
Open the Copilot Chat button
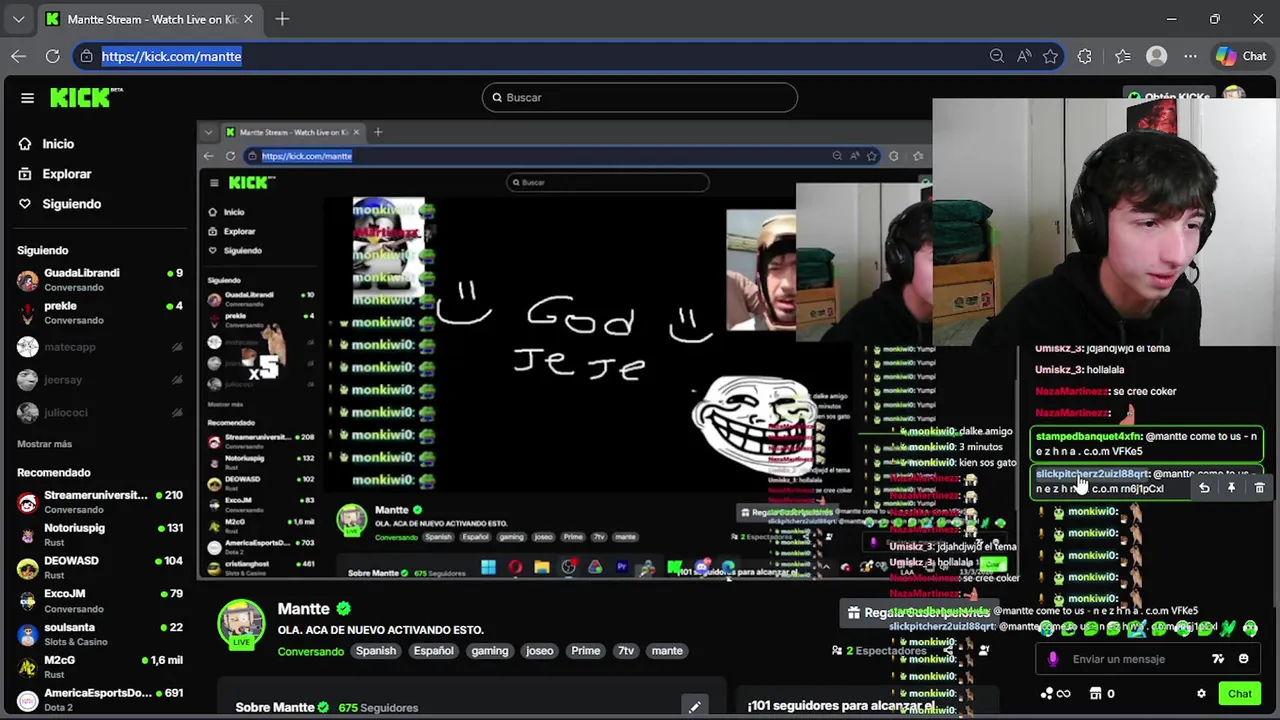tap(1242, 56)
